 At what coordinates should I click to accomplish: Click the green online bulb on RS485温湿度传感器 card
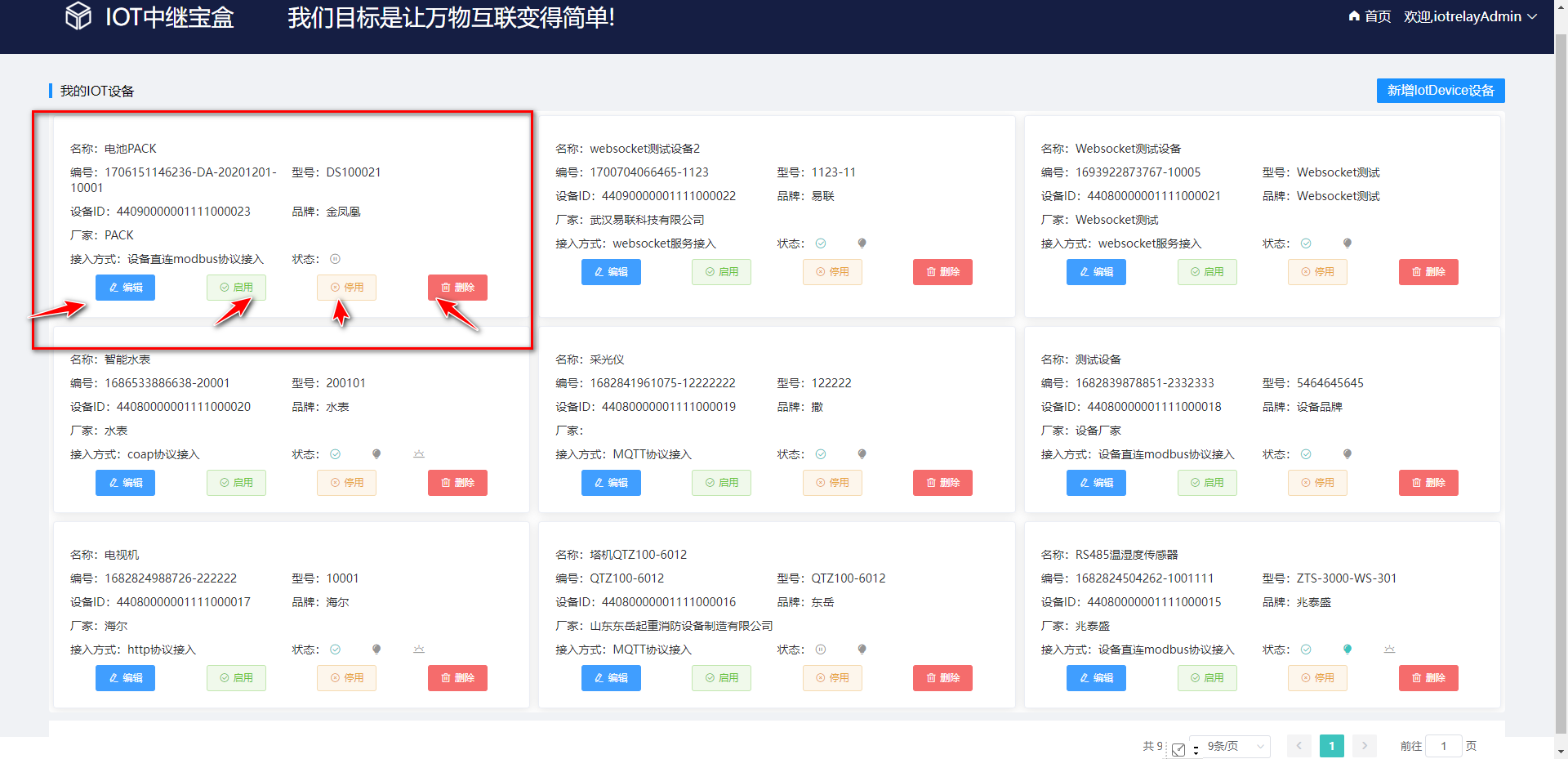pyautogui.click(x=1347, y=650)
